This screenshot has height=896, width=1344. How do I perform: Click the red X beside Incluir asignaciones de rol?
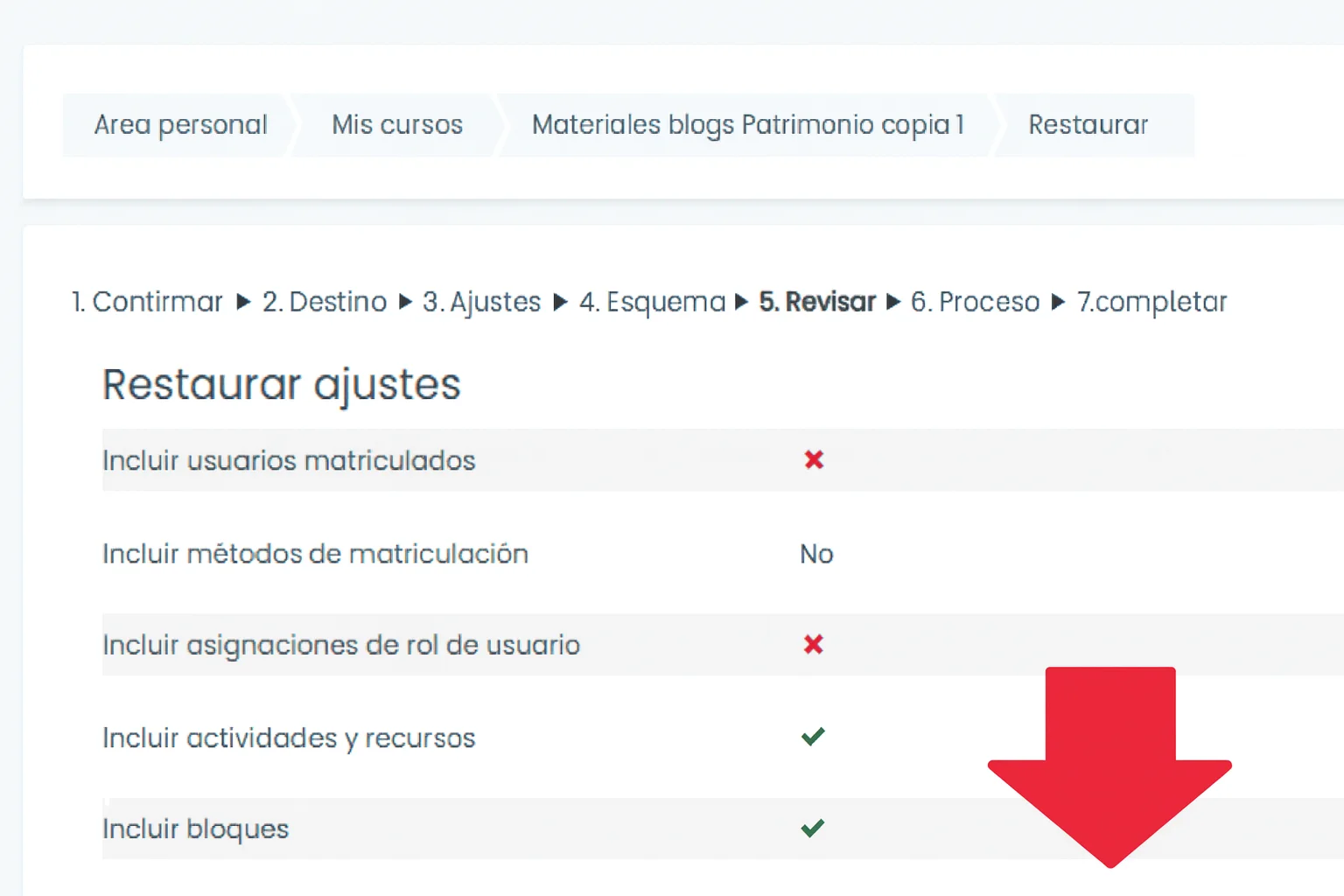[814, 645]
